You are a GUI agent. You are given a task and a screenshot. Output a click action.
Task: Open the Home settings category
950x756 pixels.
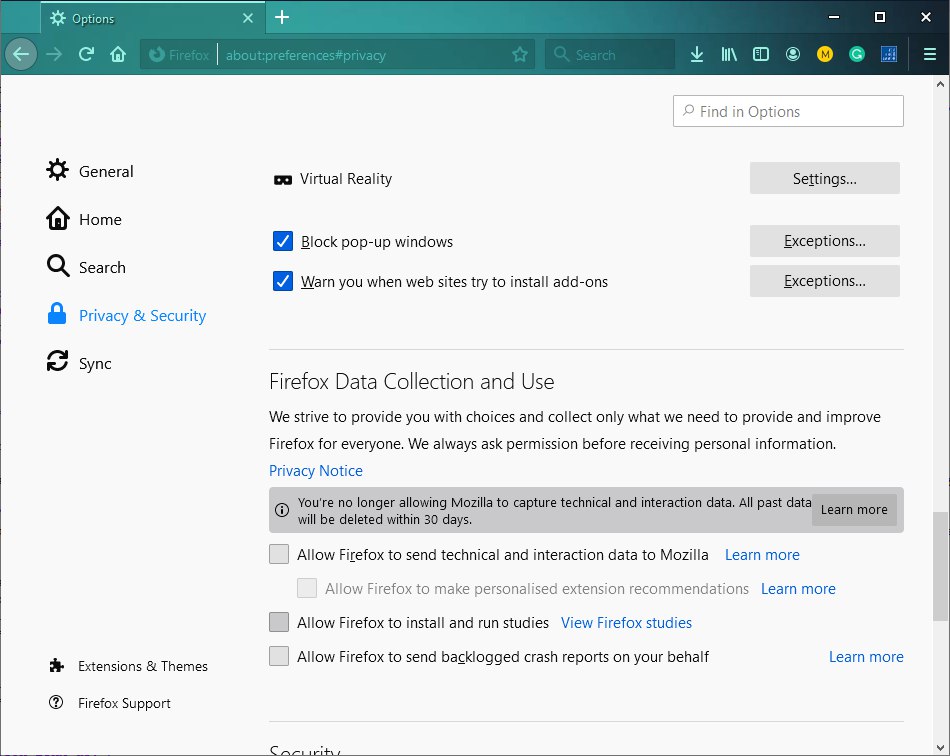pyautogui.click(x=84, y=219)
